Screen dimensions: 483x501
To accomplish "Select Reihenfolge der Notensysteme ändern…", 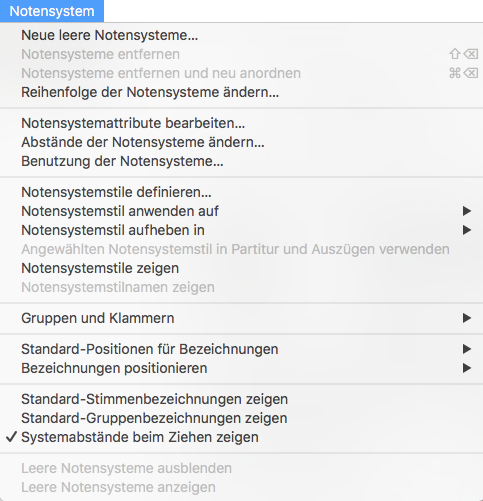I will [241, 92].
